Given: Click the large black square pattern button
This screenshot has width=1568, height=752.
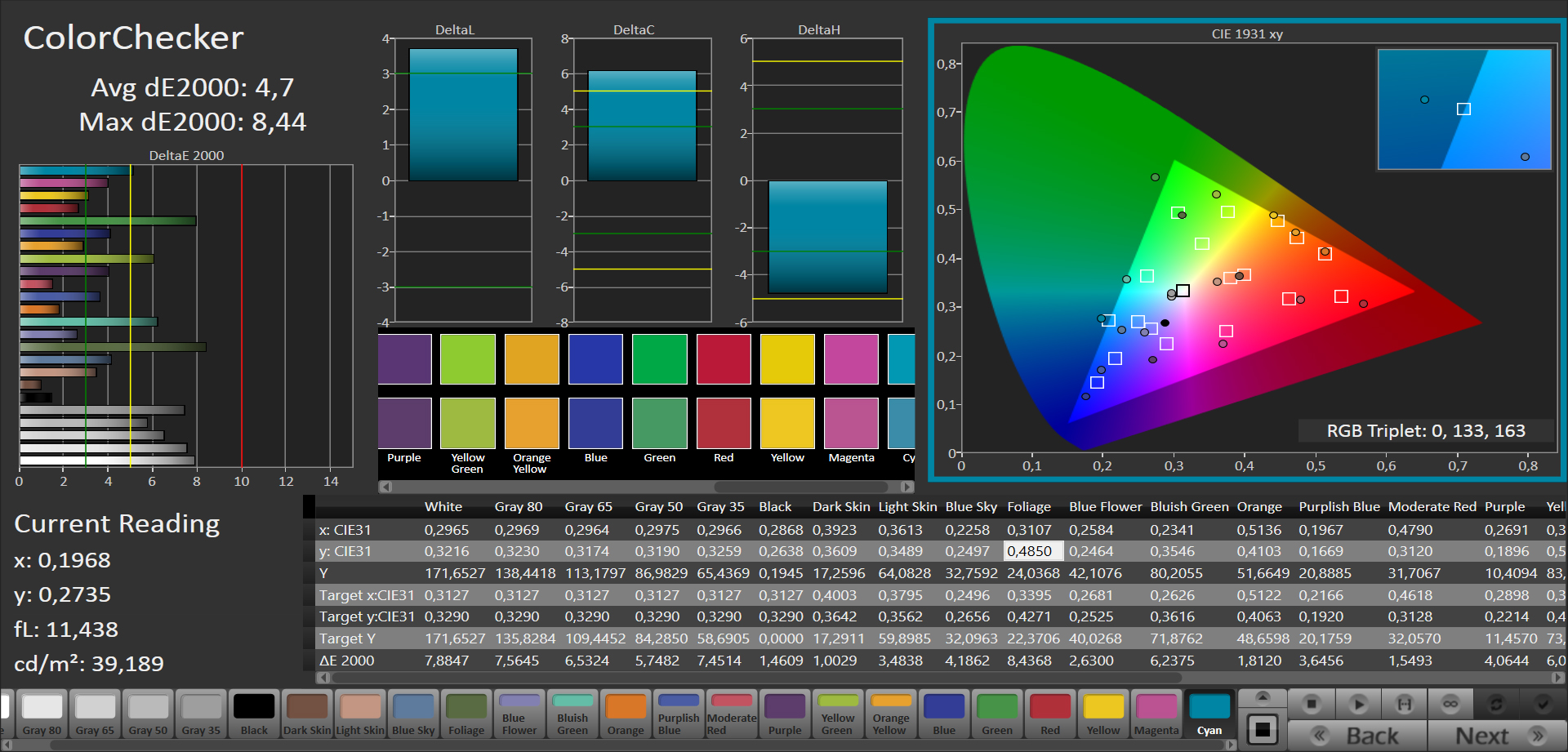Looking at the screenshot, I should coord(1263,728).
